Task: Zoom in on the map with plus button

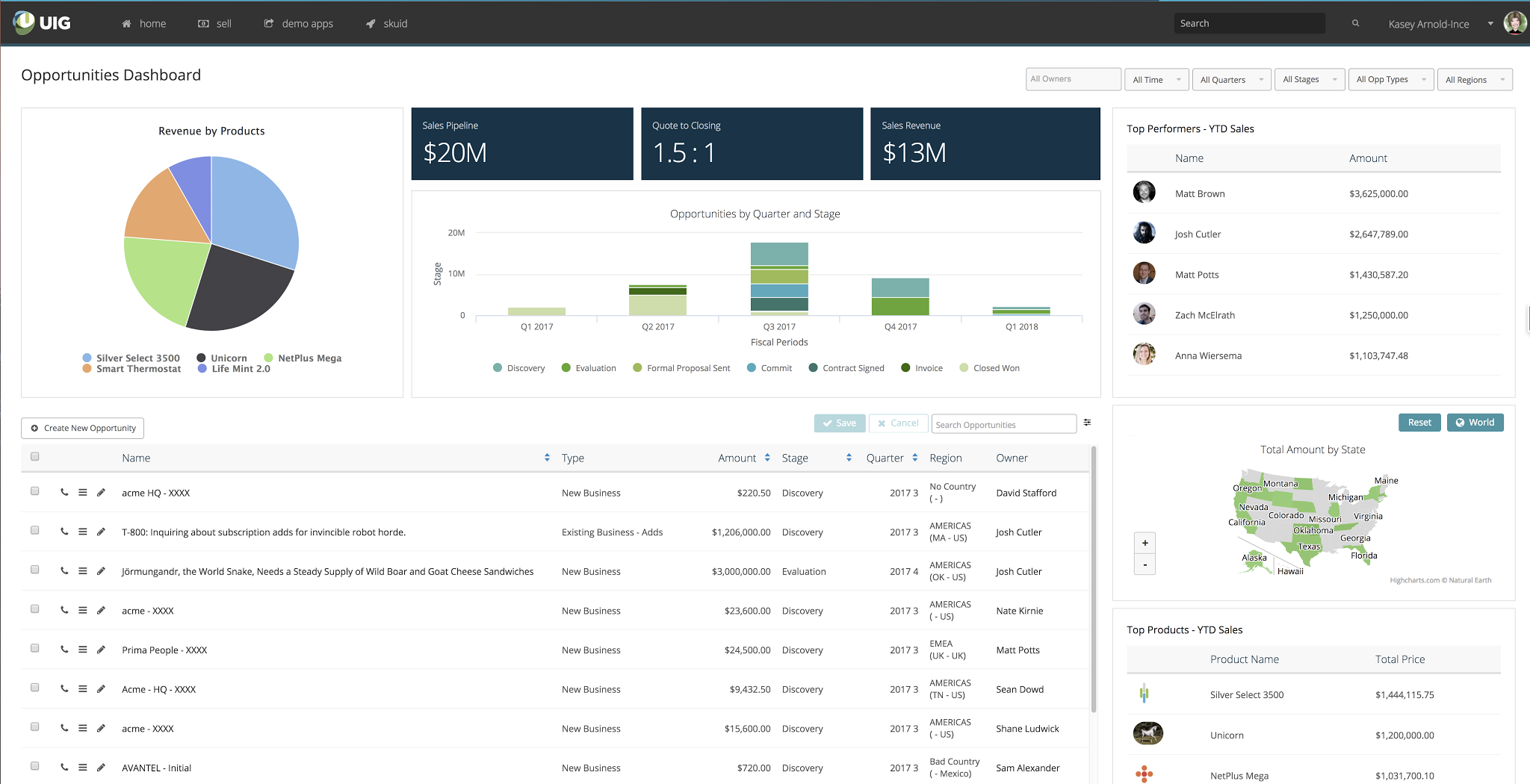Action: [x=1145, y=543]
